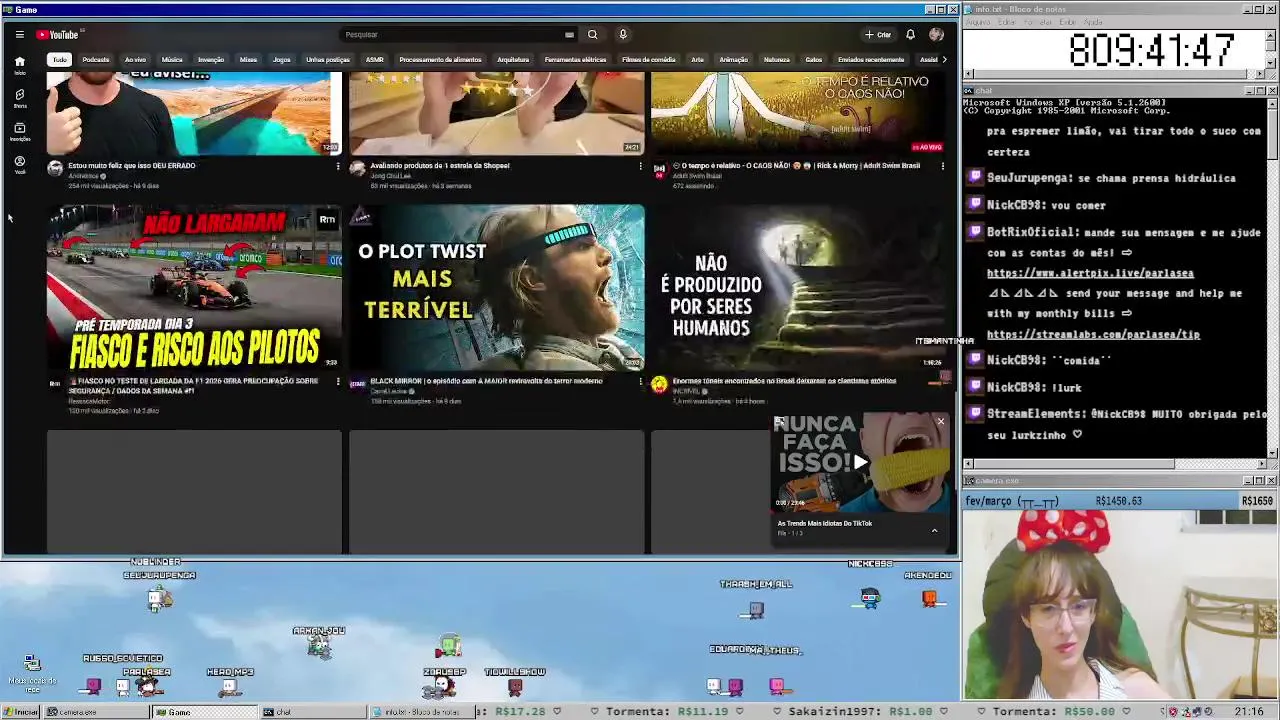Click the SeuJurupenga chat message
1280x720 pixels.
click(x=1111, y=178)
